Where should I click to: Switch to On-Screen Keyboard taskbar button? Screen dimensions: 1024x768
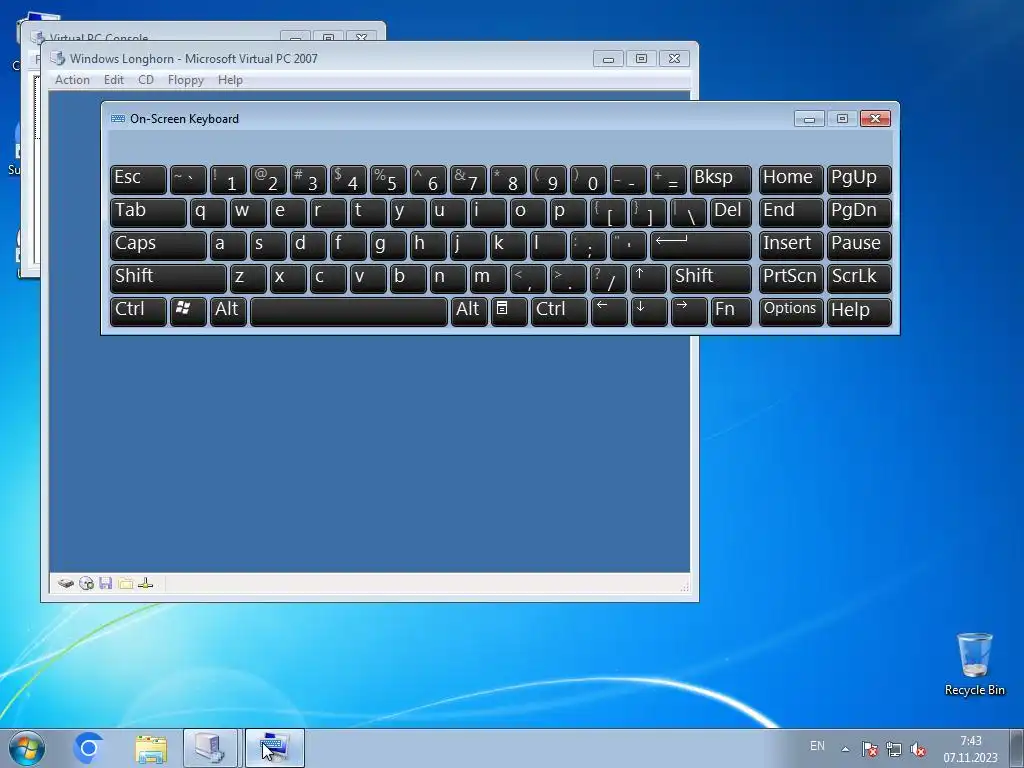click(x=274, y=748)
